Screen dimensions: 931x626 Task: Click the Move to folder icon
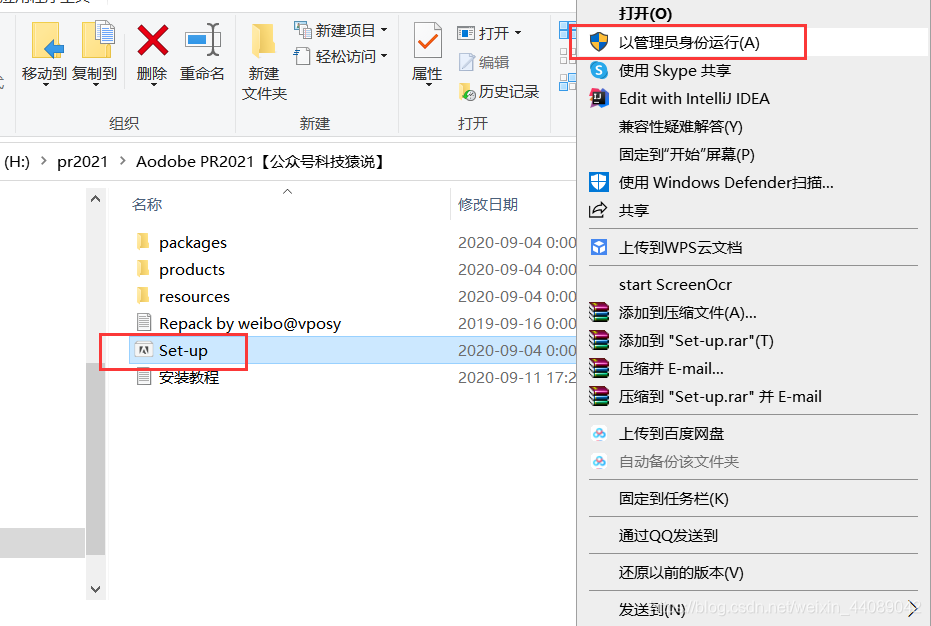(46, 40)
